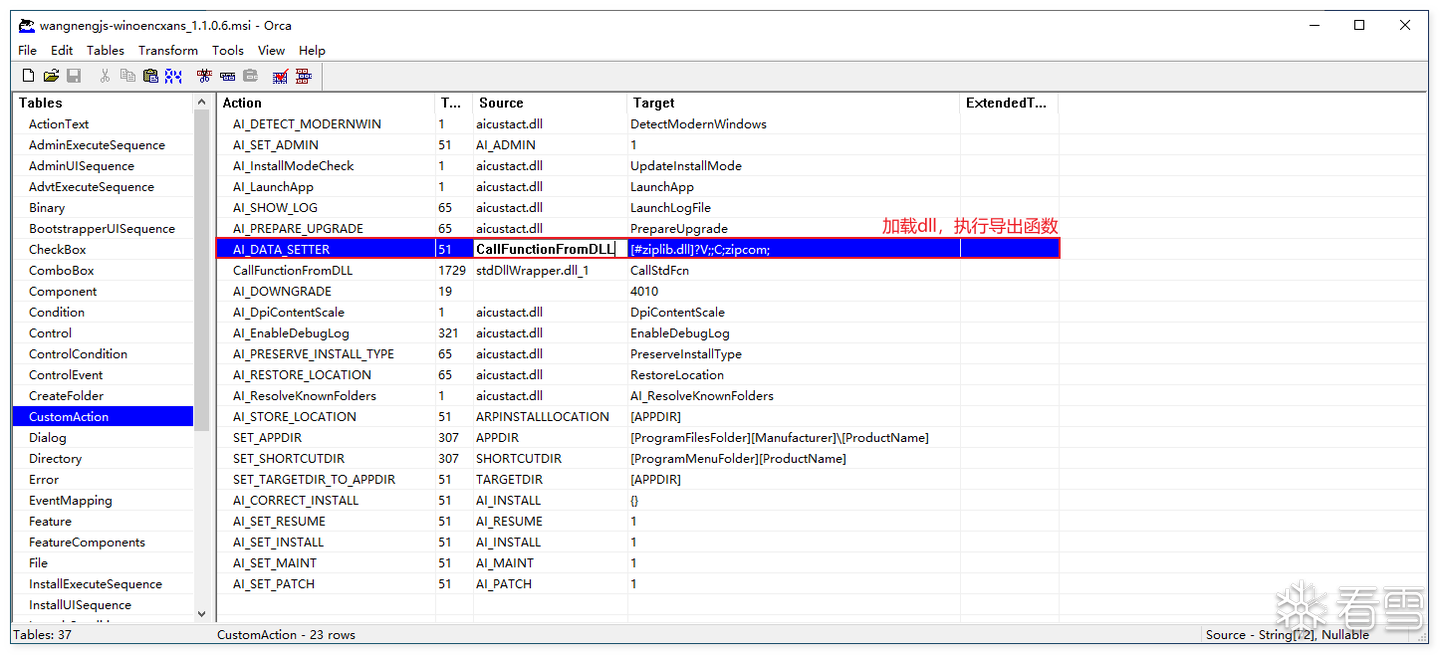Viewport: 1440px width, 655px height.
Task: Select the InstallUISequence table
Action: [x=80, y=605]
